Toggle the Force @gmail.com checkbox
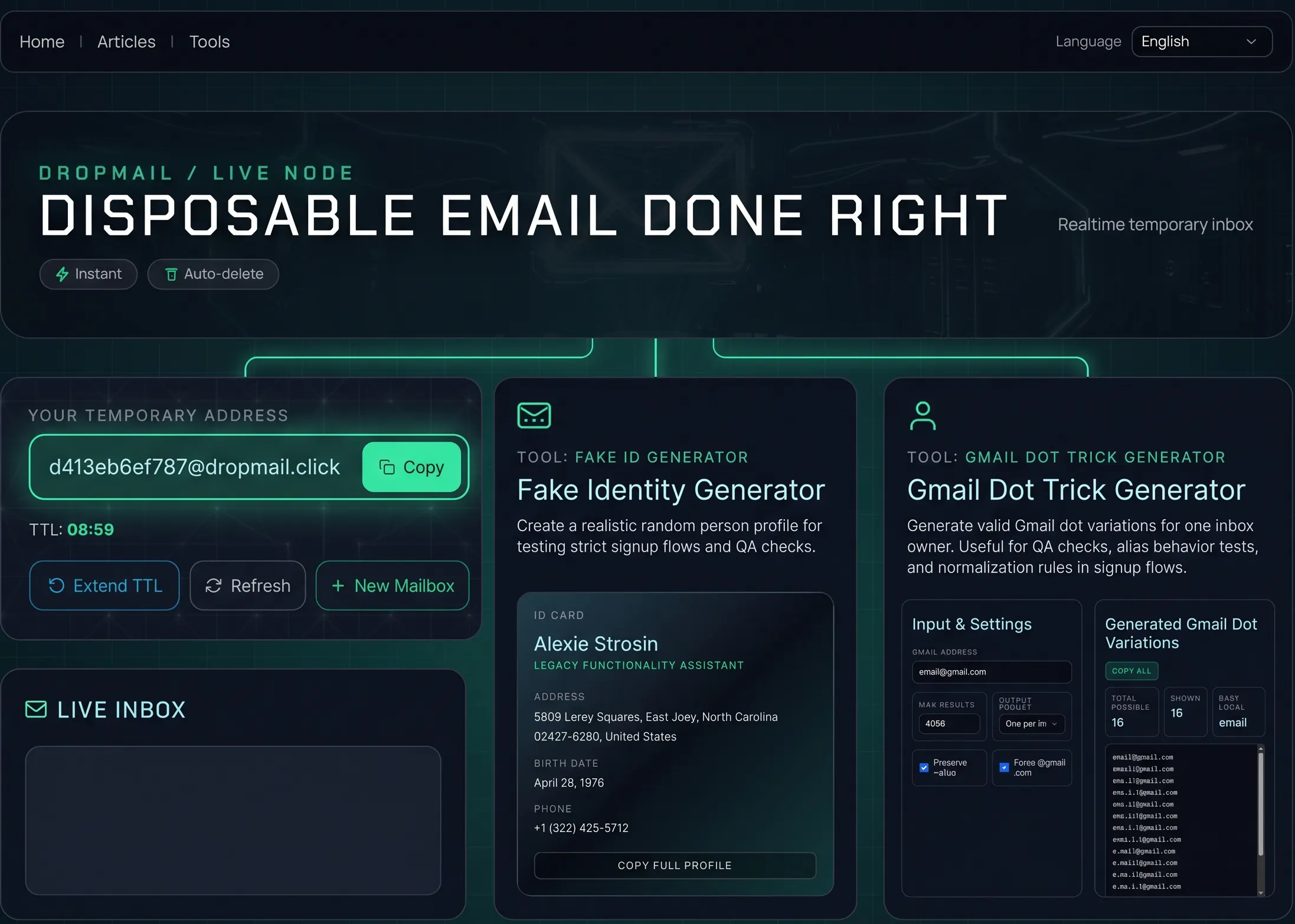Image resolution: width=1295 pixels, height=924 pixels. [1004, 768]
